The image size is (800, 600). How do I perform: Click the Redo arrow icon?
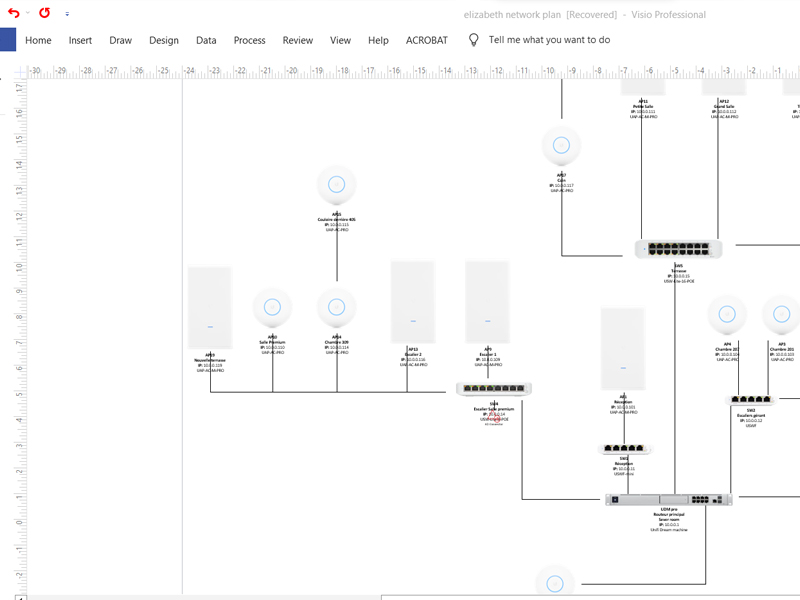tap(44, 13)
